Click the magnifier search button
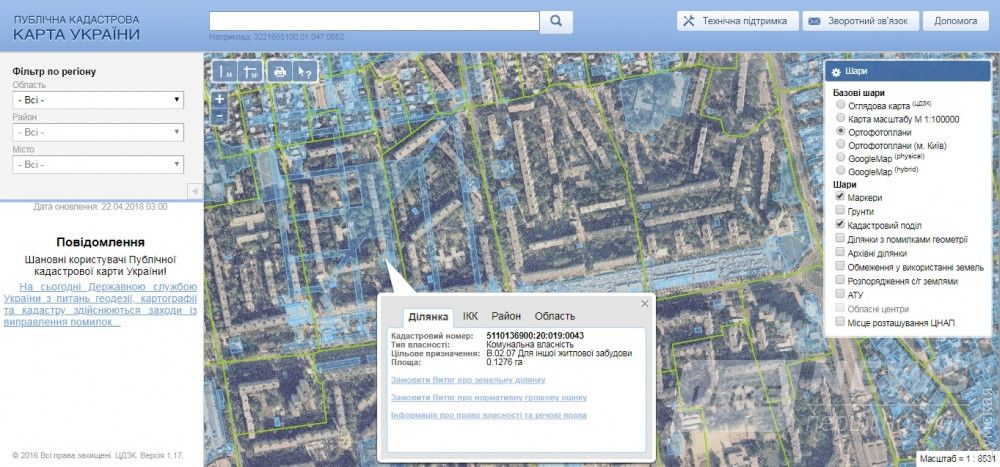1000x467 pixels. point(557,21)
